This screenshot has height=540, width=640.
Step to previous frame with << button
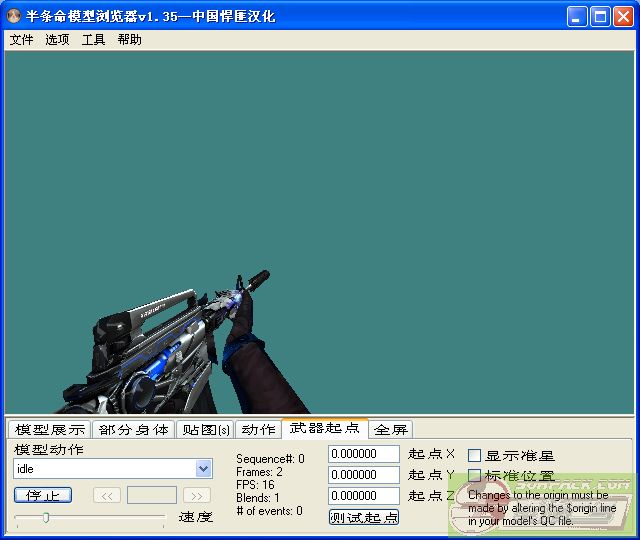pos(107,496)
